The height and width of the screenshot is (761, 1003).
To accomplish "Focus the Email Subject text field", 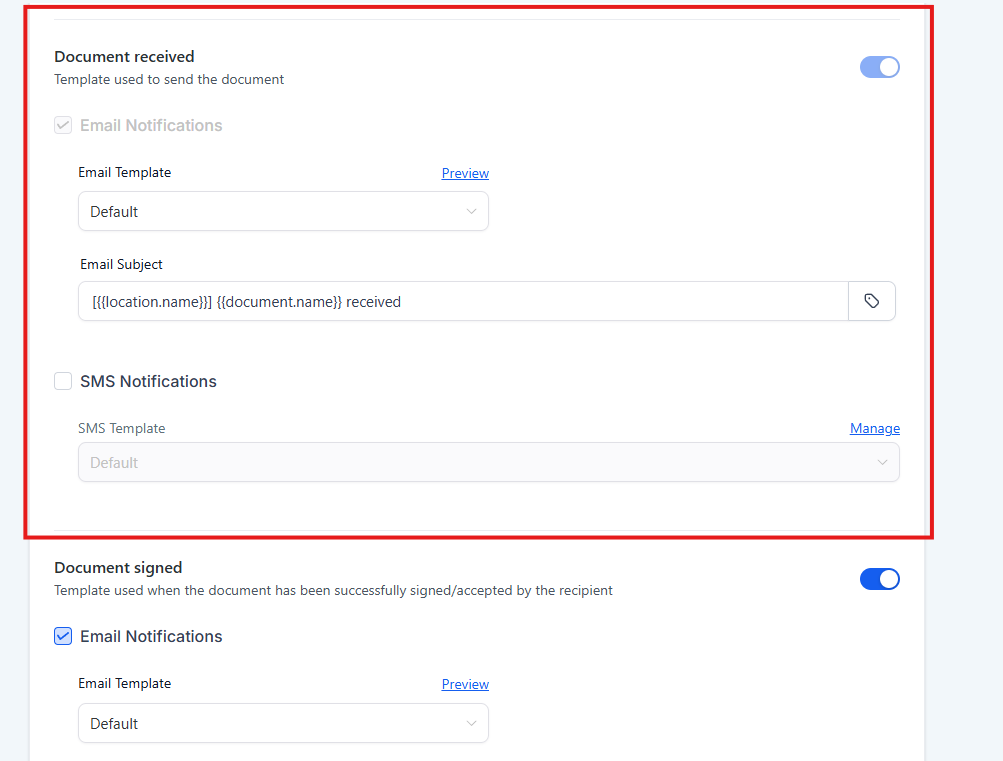I will [462, 301].
